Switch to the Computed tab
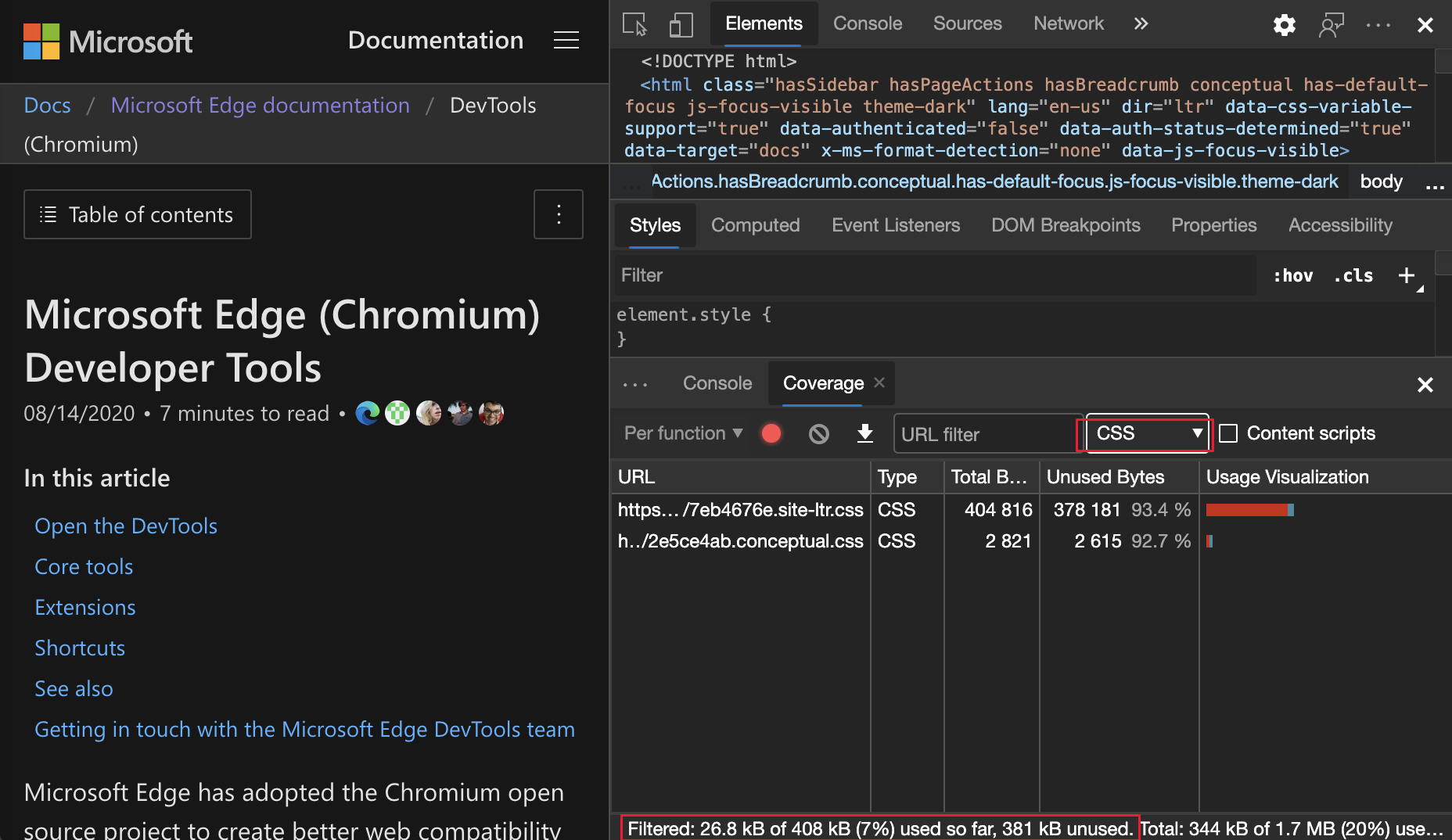1452x840 pixels. pos(755,225)
